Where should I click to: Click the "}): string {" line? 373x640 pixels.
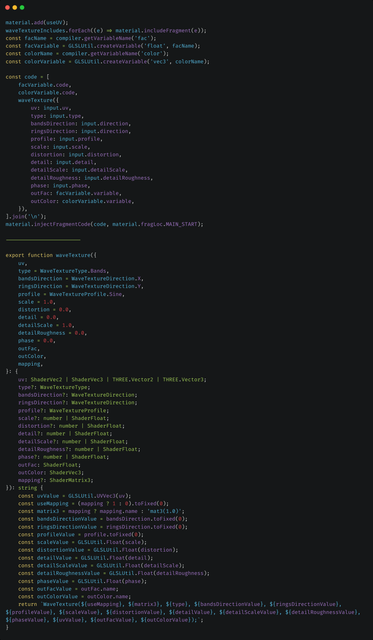tap(24, 488)
